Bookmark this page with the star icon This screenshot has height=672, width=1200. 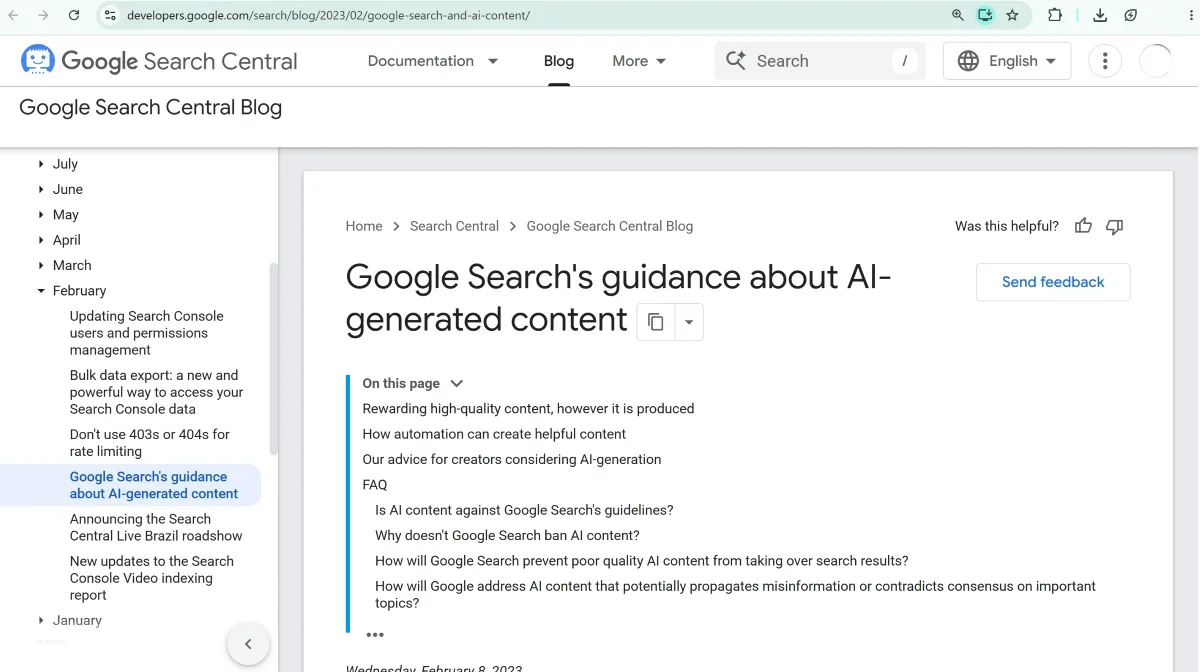1012,15
